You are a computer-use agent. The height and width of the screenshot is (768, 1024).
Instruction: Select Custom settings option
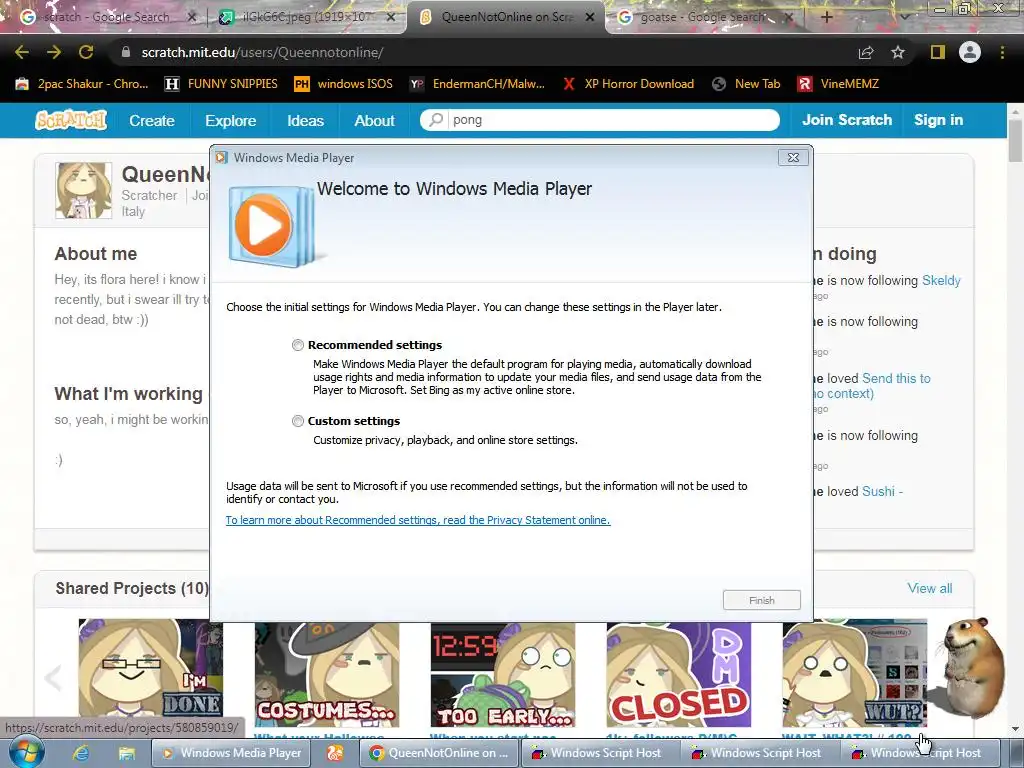pyautogui.click(x=298, y=421)
